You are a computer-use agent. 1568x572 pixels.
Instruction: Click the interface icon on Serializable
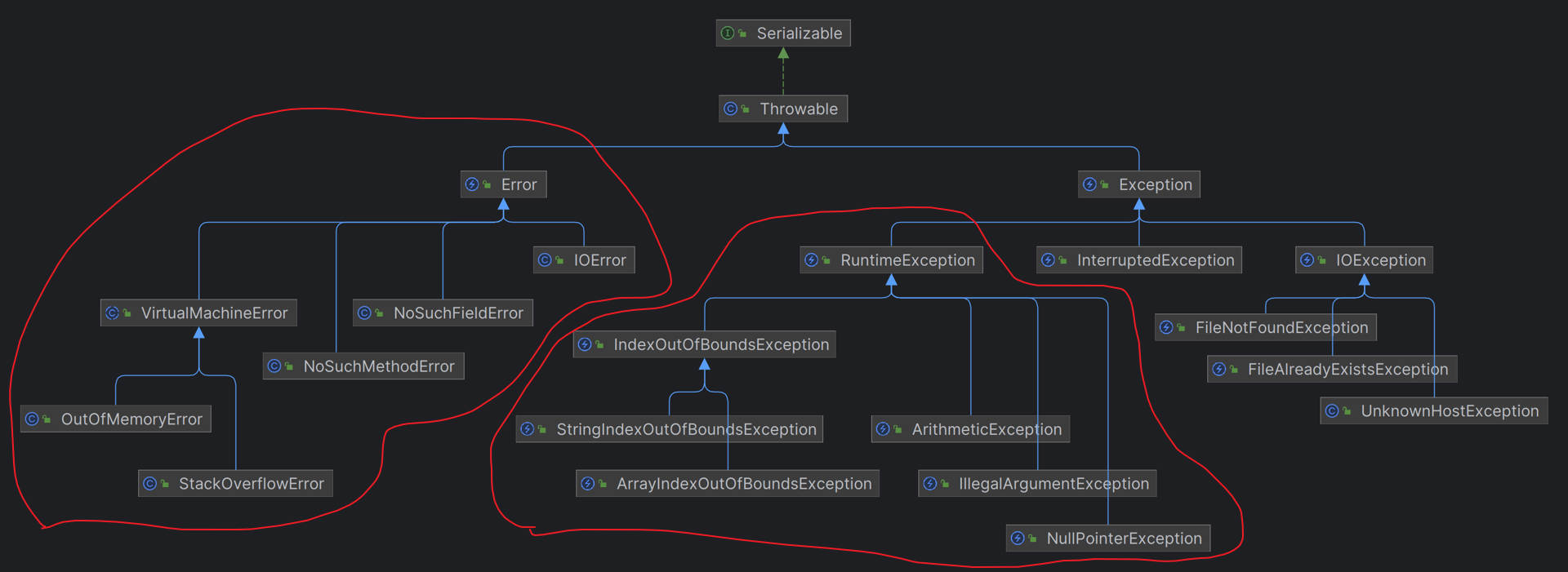pos(728,33)
